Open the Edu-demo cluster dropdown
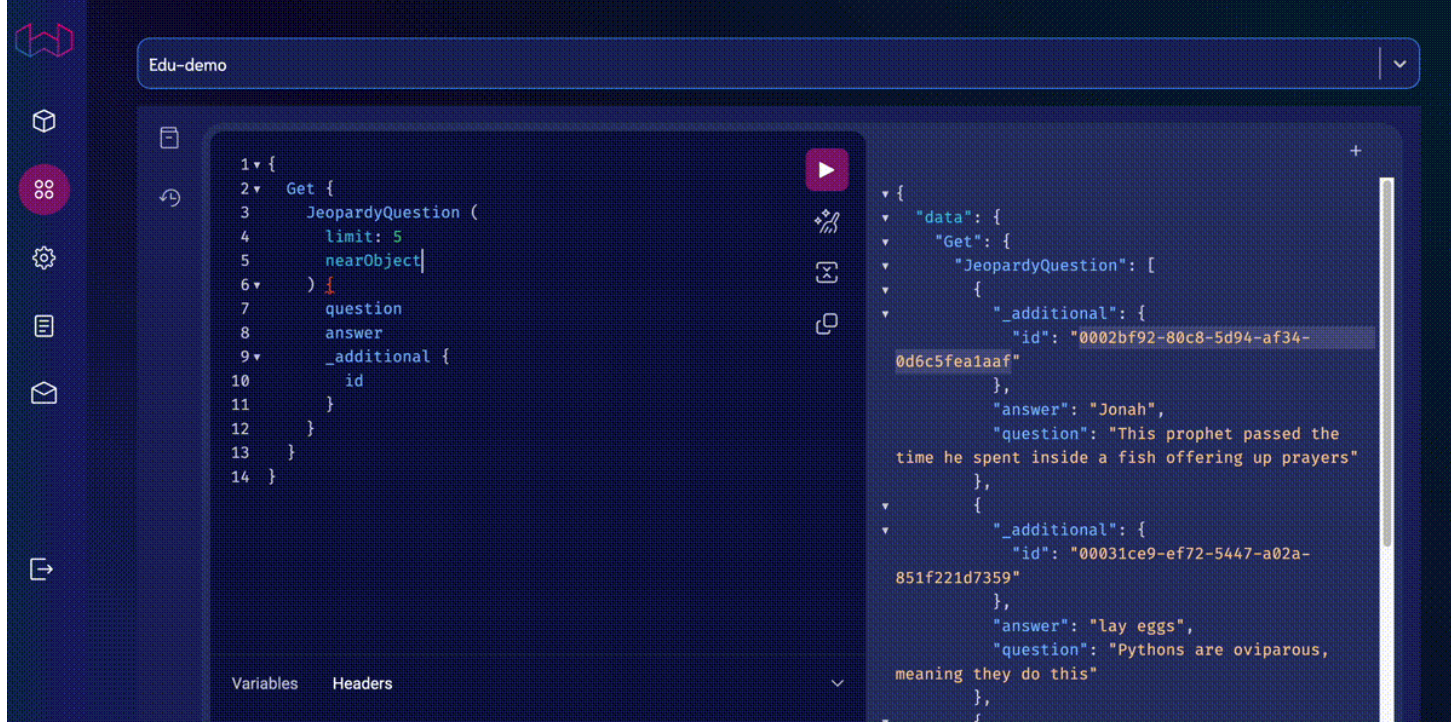Viewport: 1451px width, 726px height. point(778,64)
